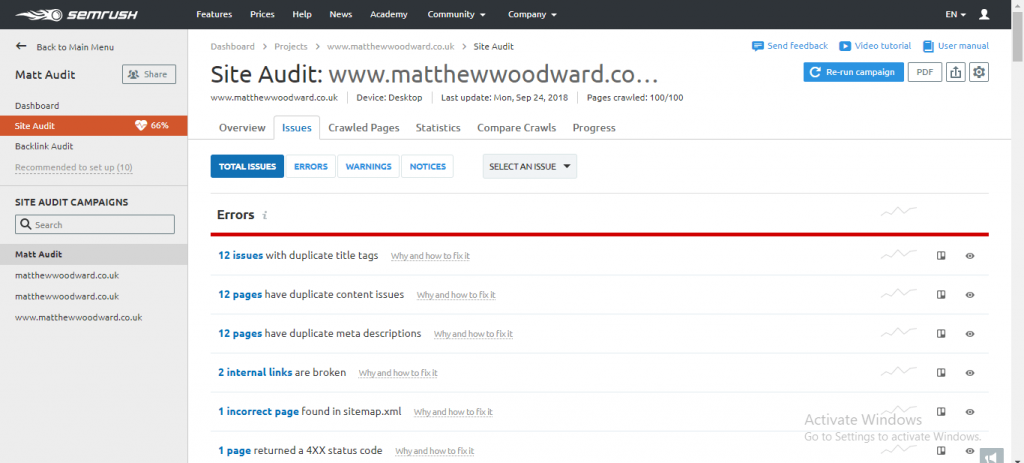Click the Re-run campaign button

point(852,72)
